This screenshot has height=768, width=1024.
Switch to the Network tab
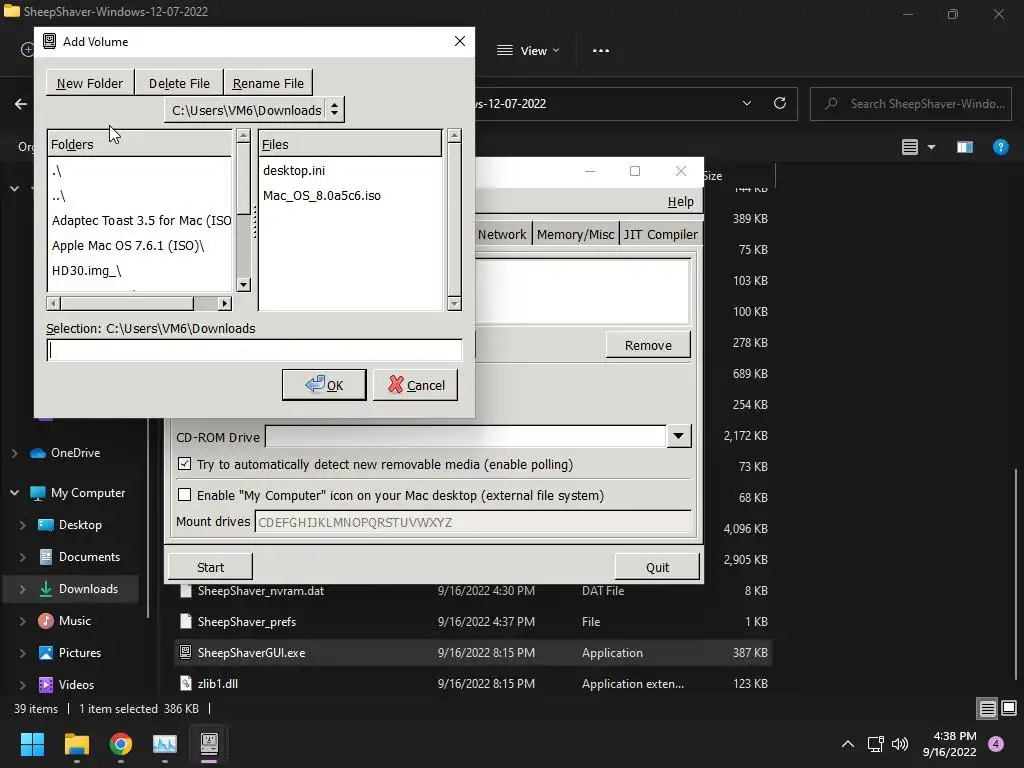[502, 234]
